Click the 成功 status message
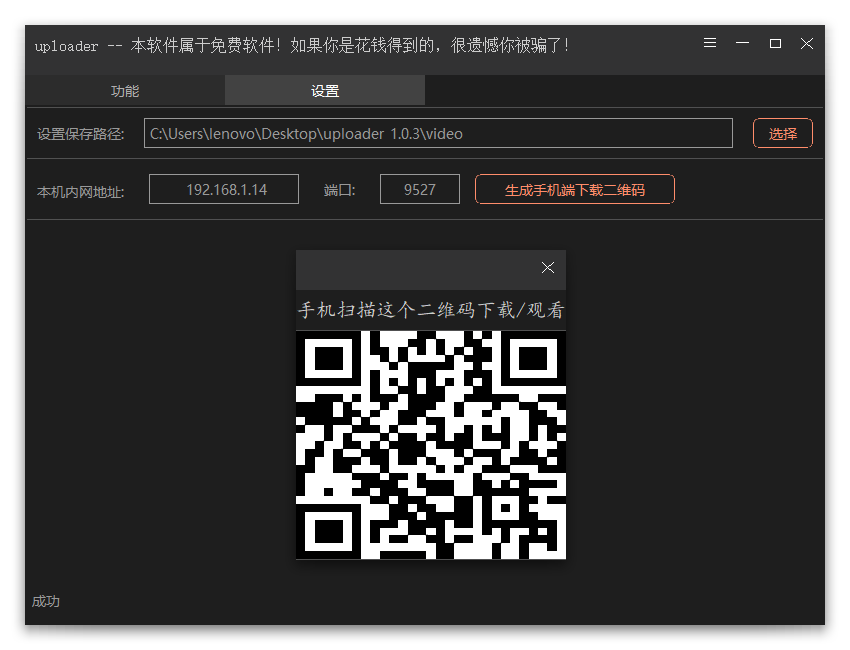 coord(46,601)
